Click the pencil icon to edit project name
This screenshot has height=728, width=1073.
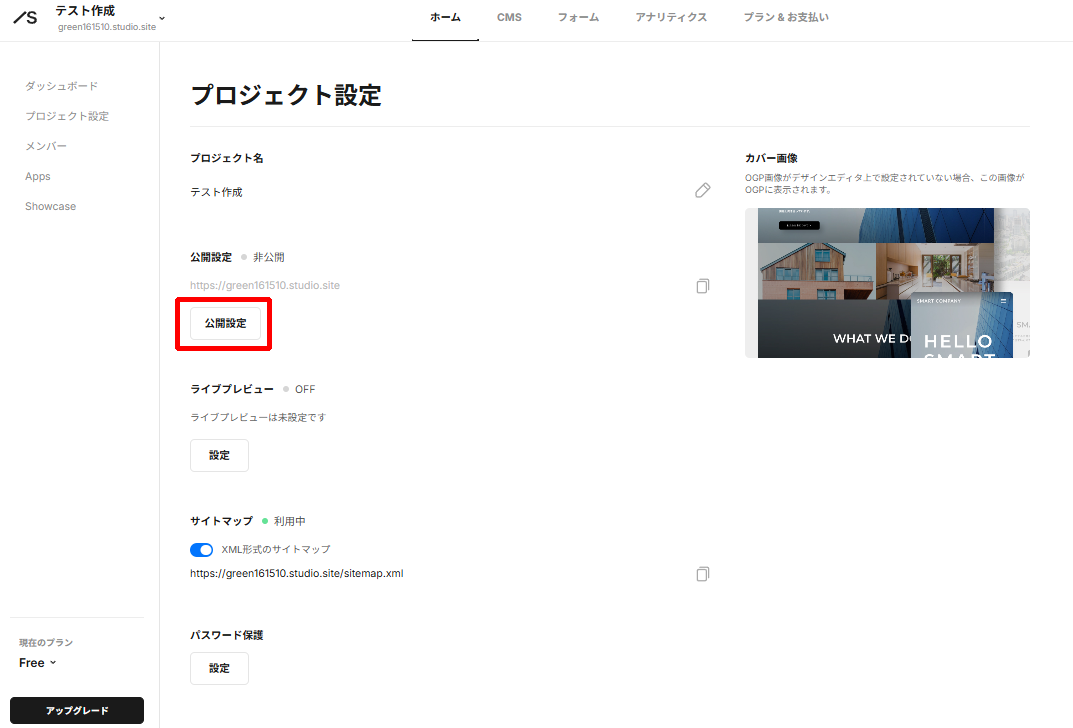coord(703,190)
